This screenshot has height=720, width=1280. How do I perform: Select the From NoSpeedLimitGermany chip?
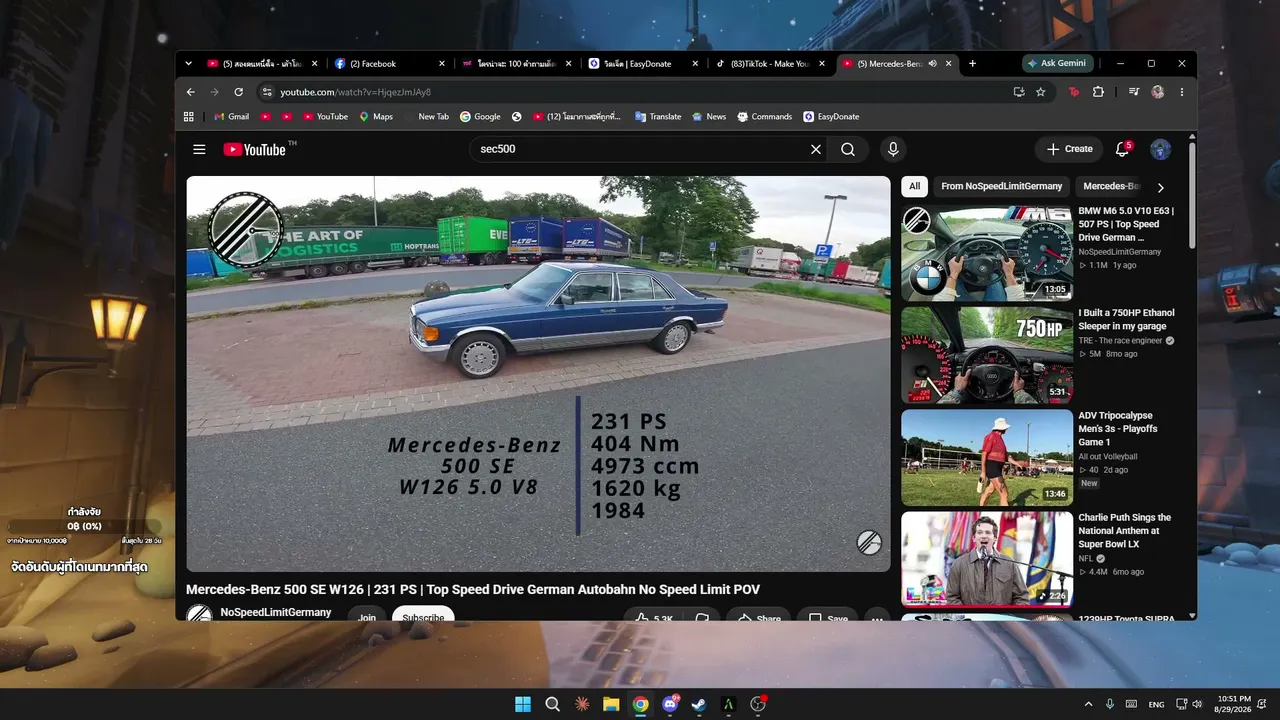[1002, 186]
